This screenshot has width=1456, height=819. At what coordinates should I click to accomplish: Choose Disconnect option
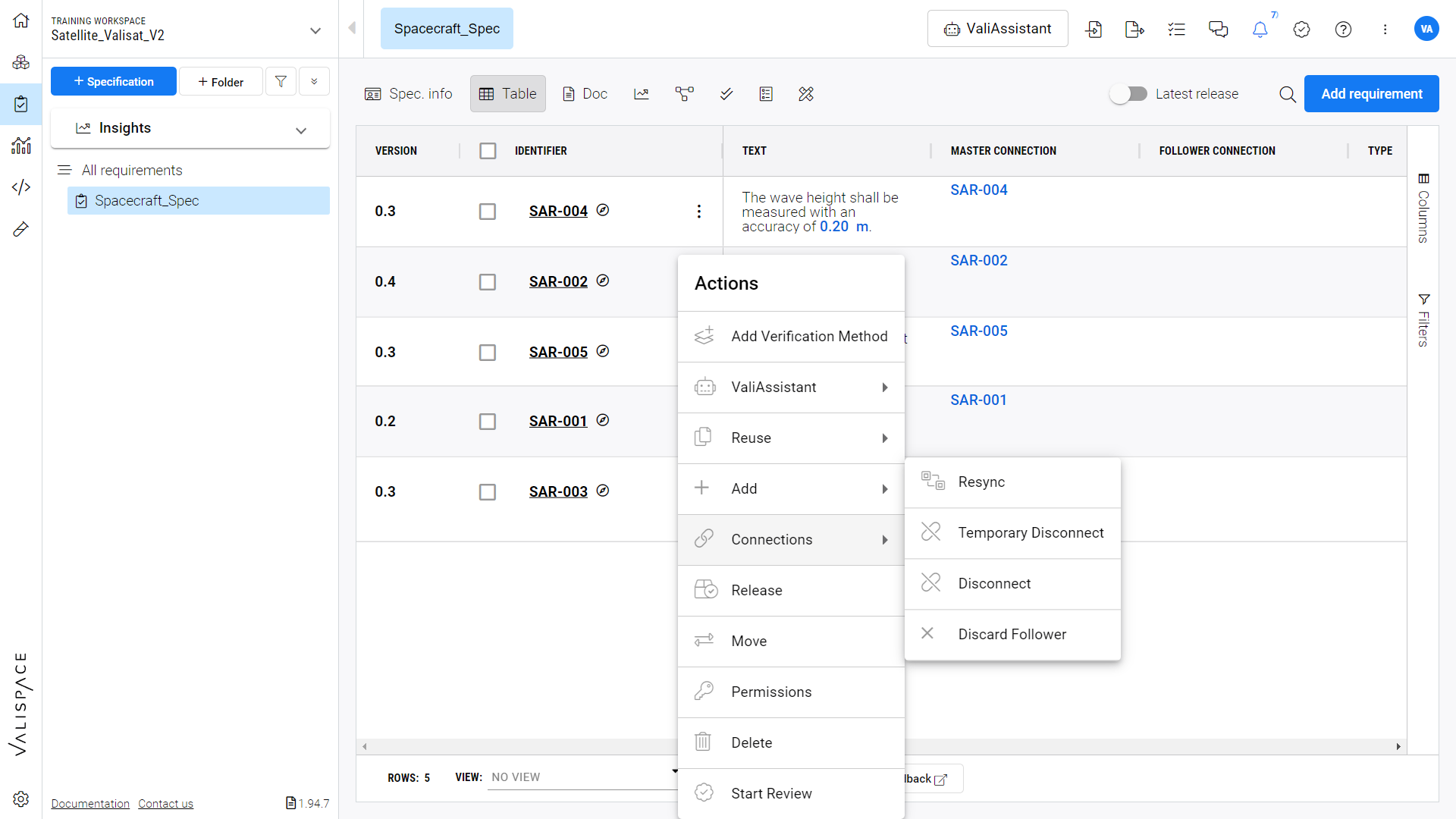tap(1012, 584)
